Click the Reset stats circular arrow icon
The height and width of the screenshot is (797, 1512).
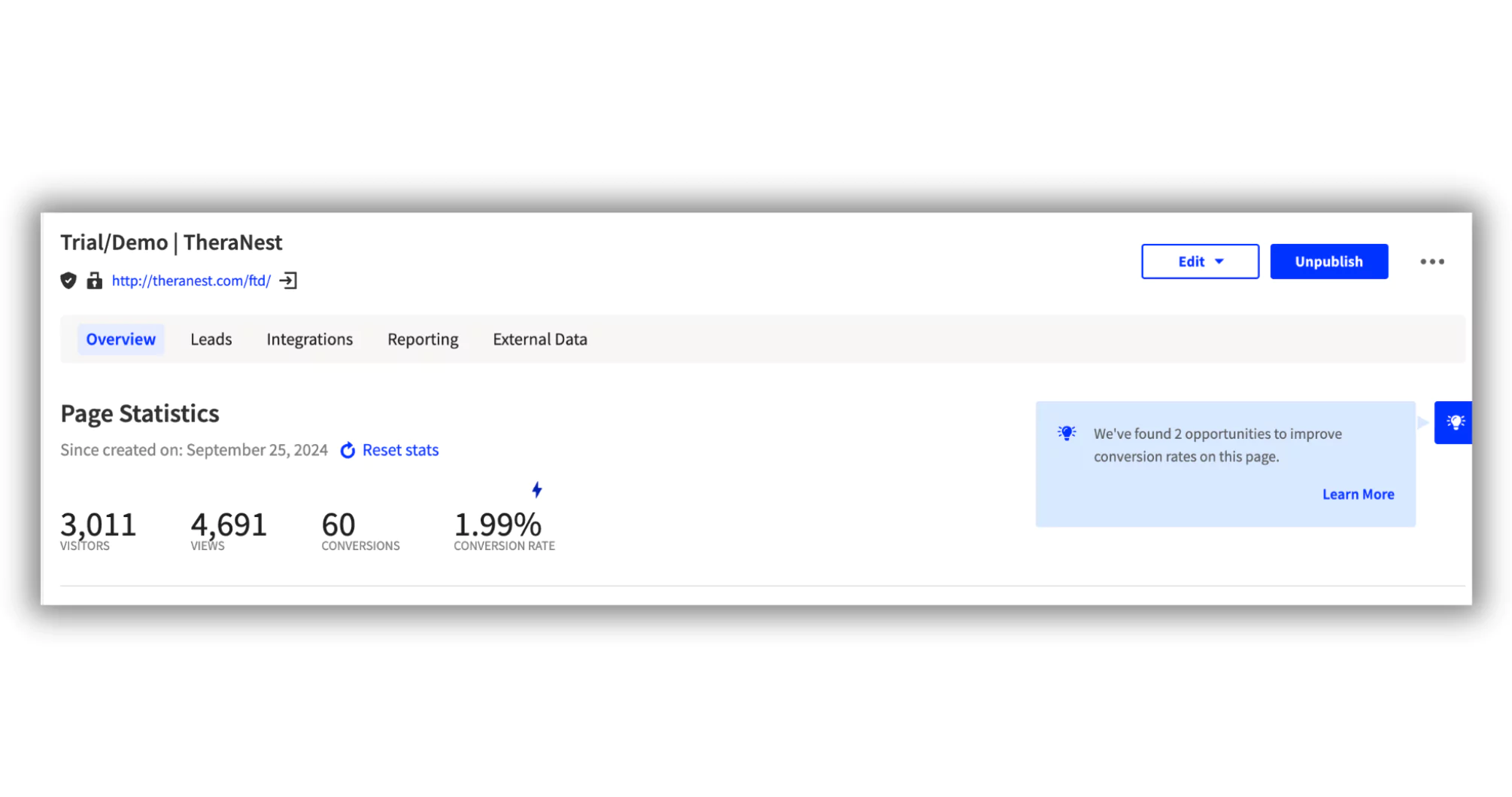(x=348, y=450)
